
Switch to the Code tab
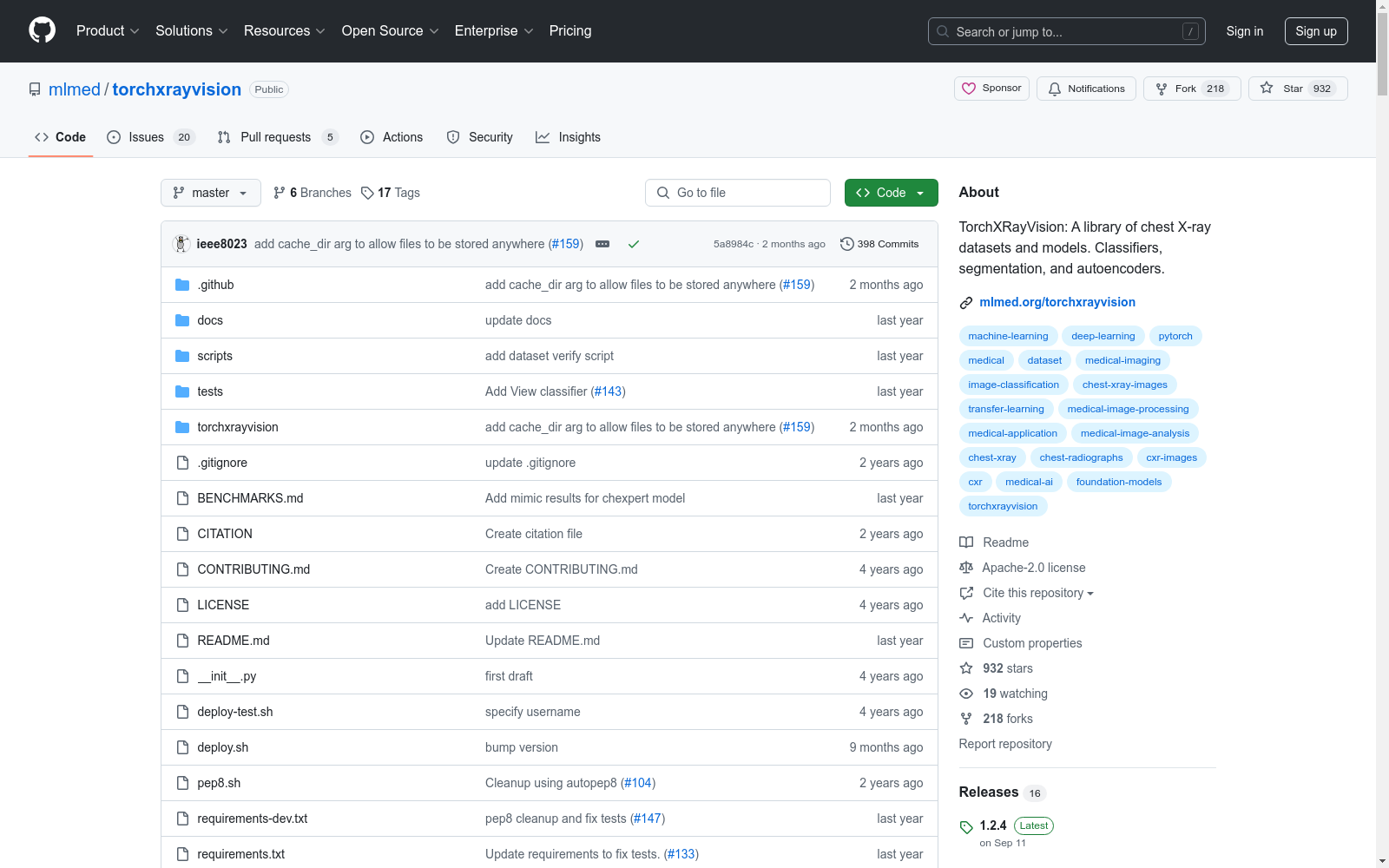point(61,137)
